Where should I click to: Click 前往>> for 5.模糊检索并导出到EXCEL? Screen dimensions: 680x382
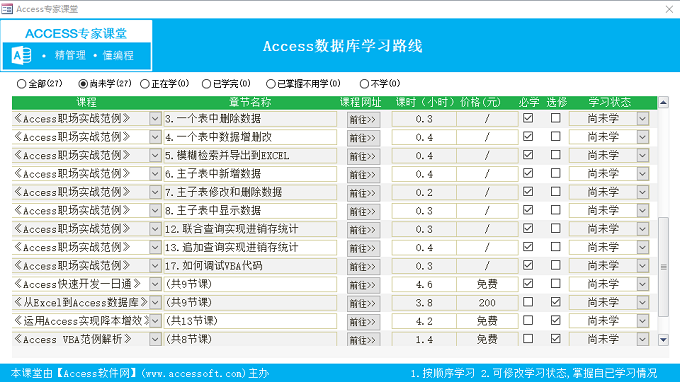coord(363,157)
